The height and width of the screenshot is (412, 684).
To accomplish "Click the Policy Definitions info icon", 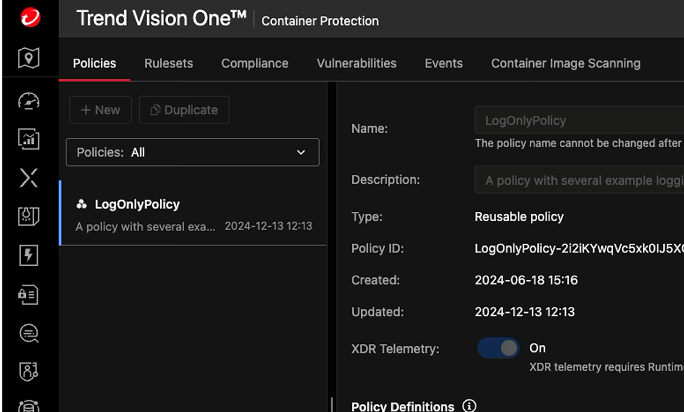I will coord(470,406).
